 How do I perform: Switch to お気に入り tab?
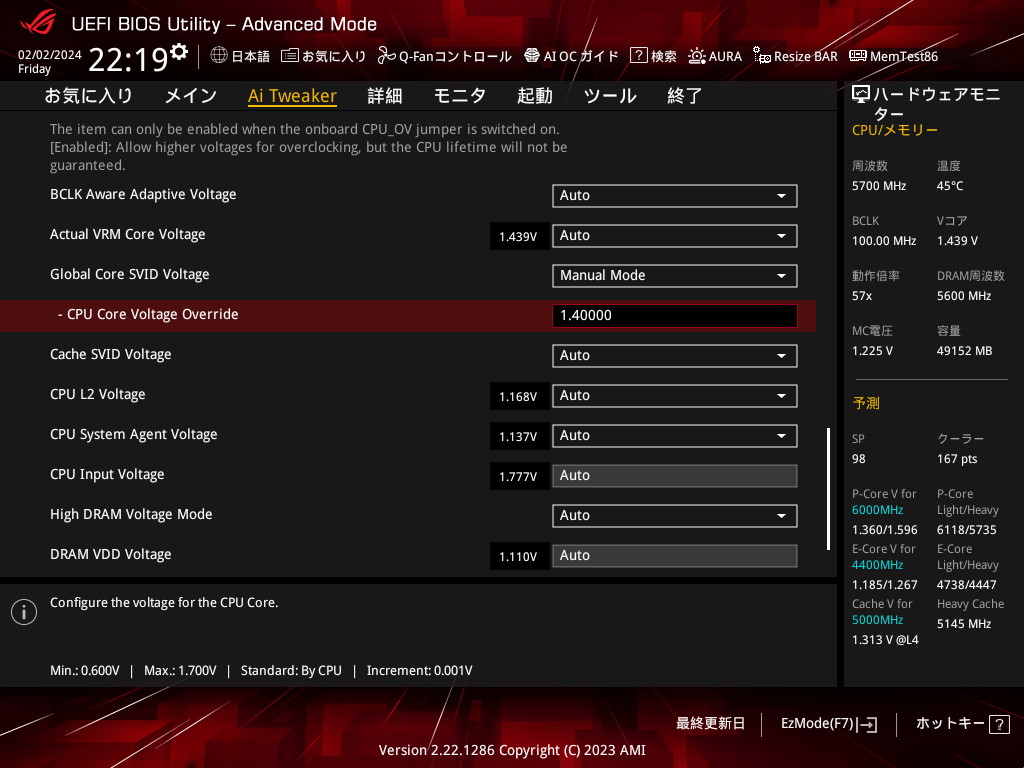tap(88, 96)
